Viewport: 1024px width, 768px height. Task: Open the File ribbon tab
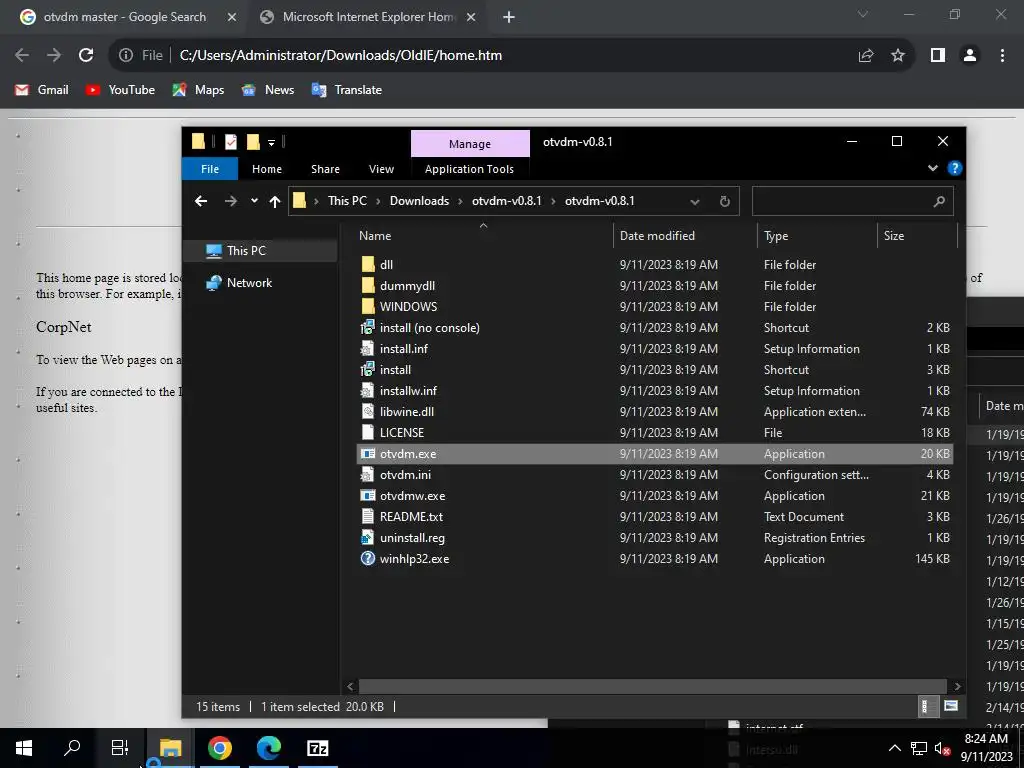click(x=210, y=169)
